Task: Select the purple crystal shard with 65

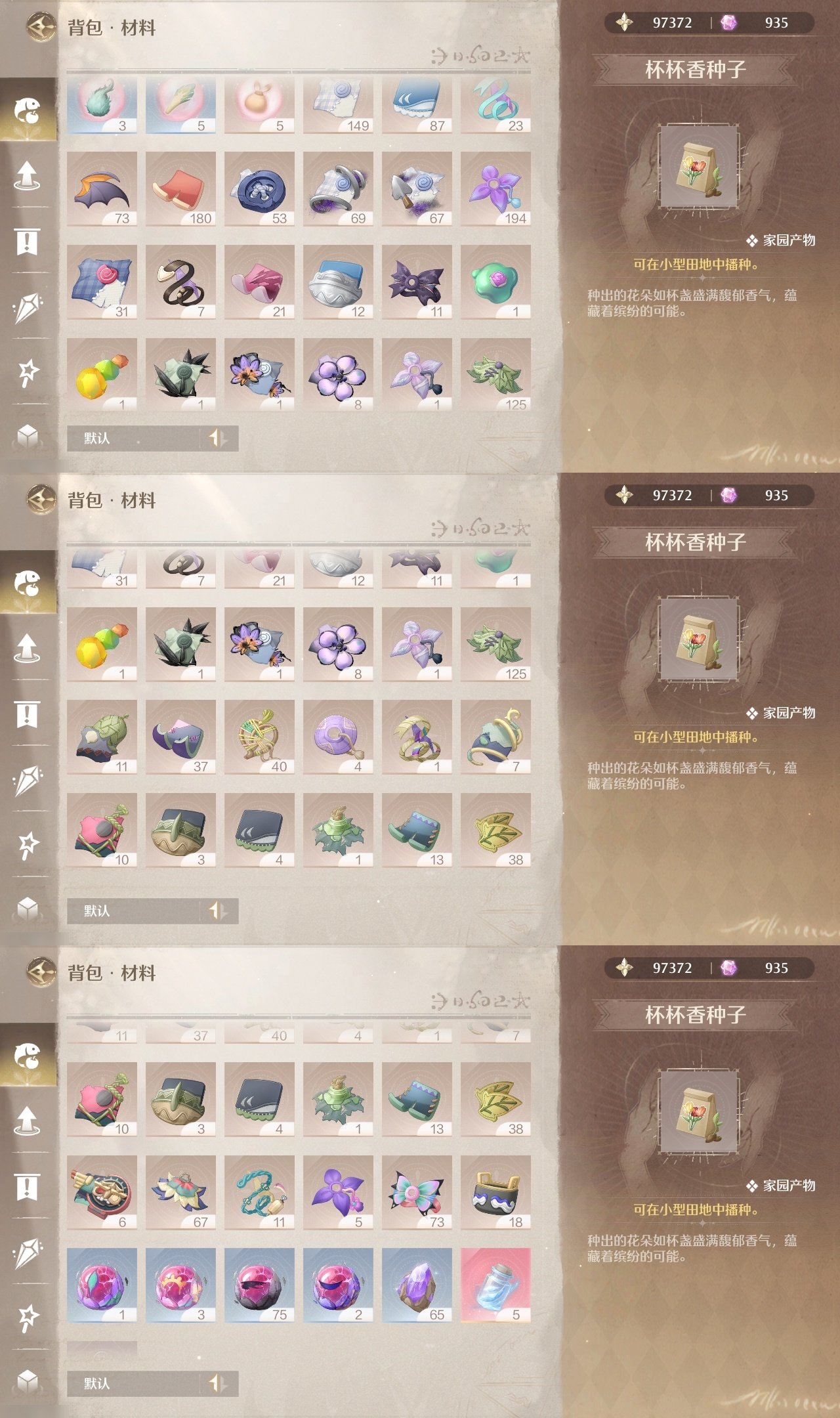Action: (417, 1285)
